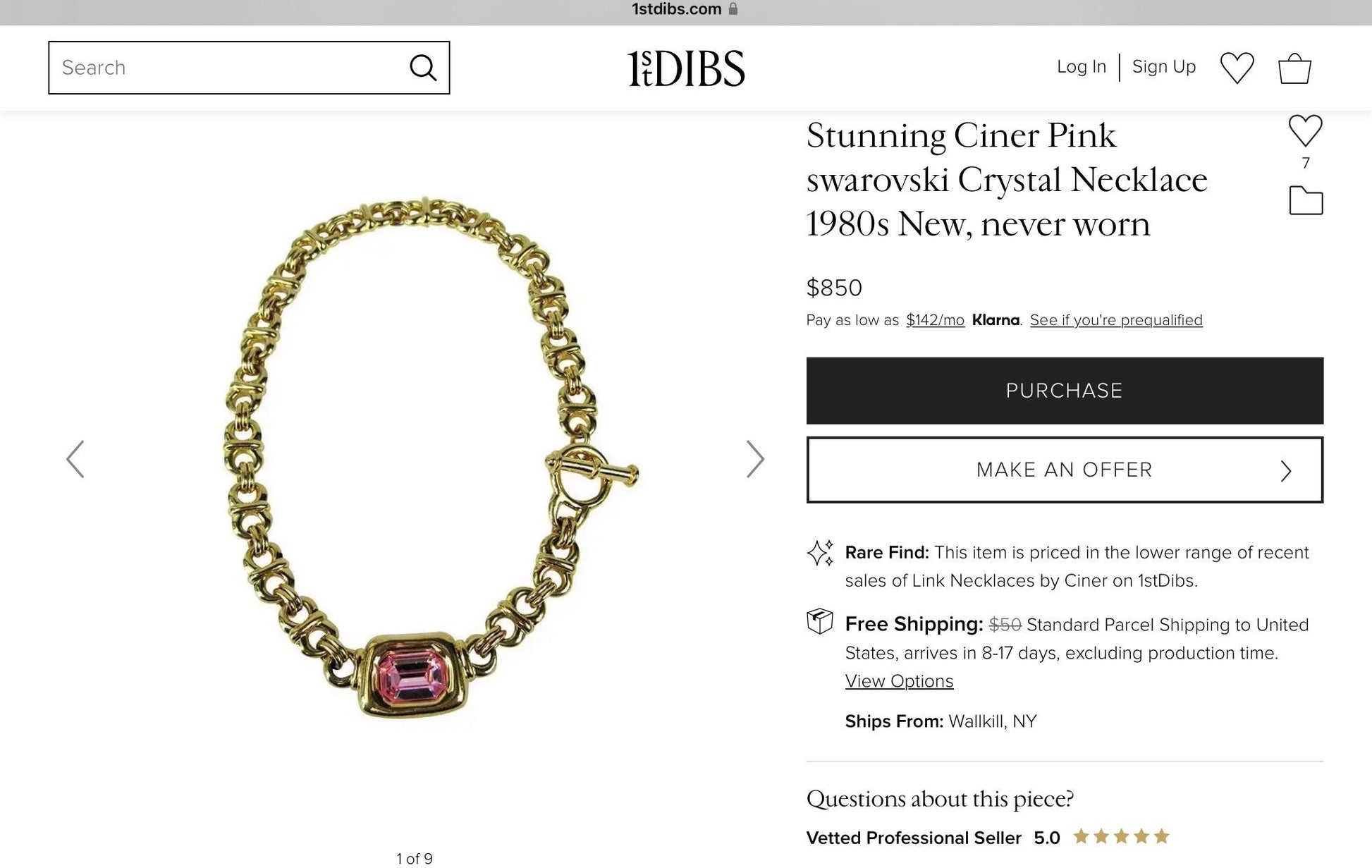1372x868 pixels.
Task: Open the shopping bag cart
Action: click(x=1294, y=69)
